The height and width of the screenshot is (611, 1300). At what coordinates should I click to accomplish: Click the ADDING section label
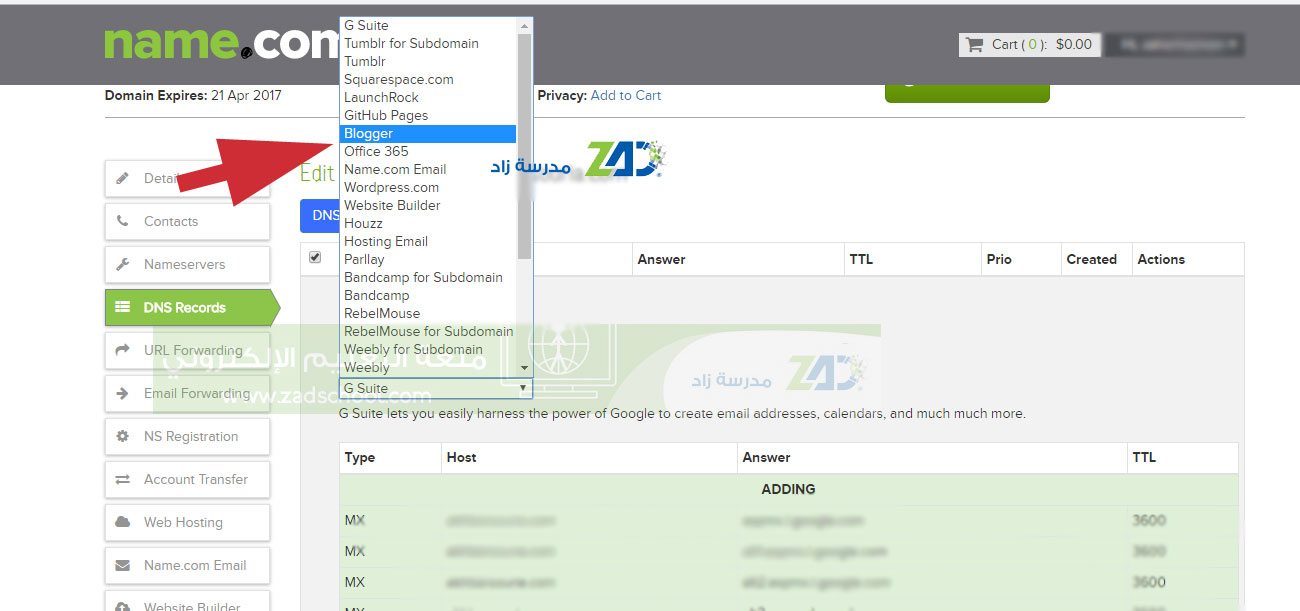(x=788, y=489)
